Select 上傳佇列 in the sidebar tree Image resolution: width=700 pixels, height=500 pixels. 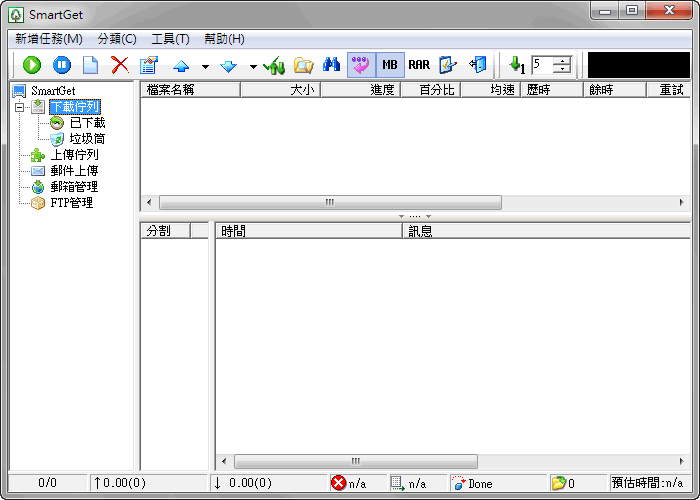click(x=74, y=155)
